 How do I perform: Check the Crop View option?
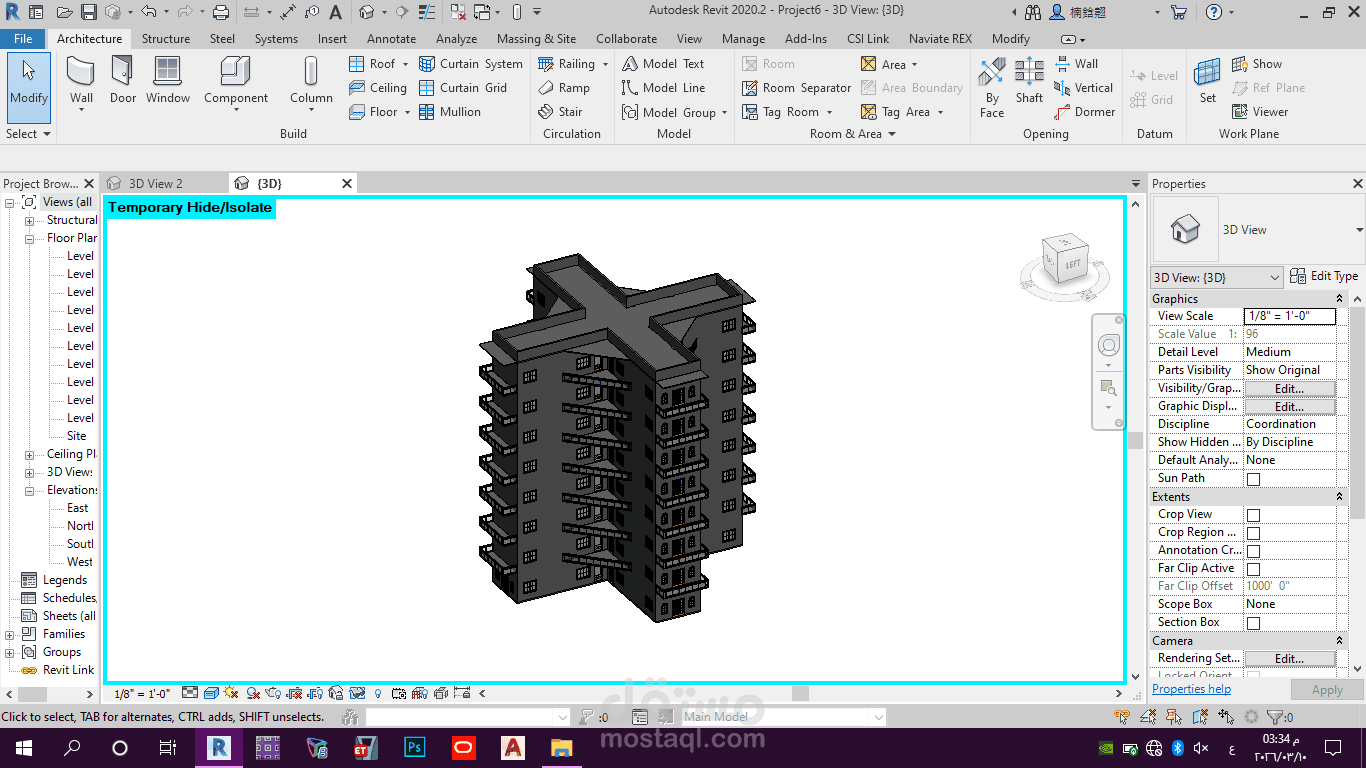pos(1253,515)
